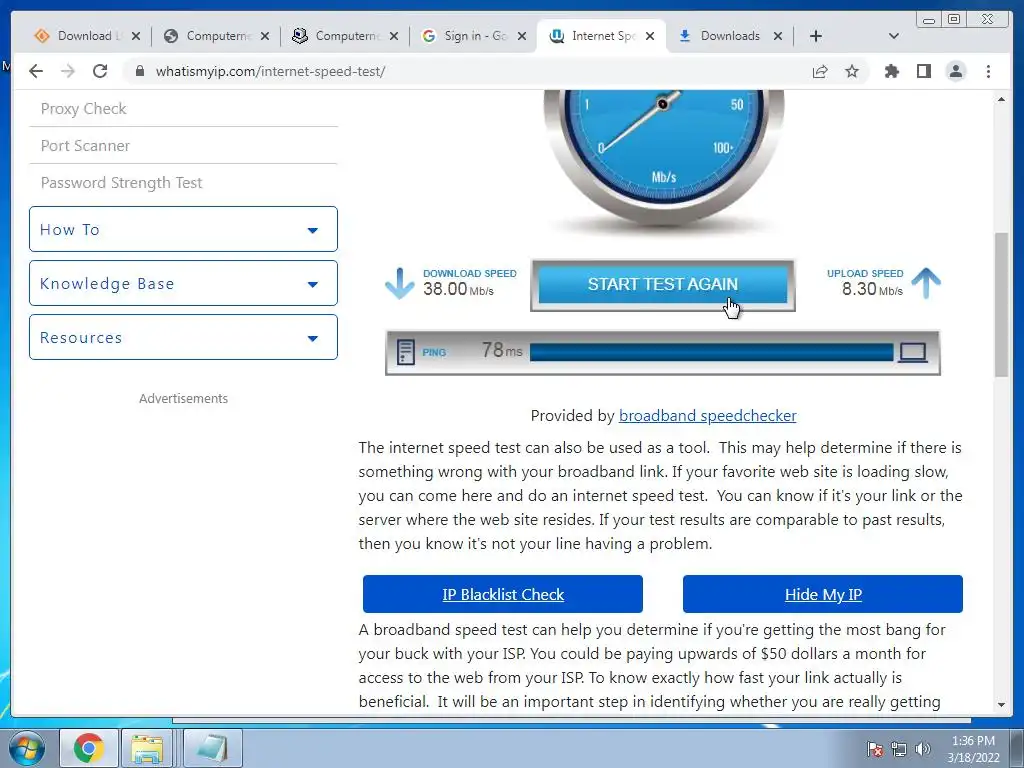Screen dimensions: 1024x768
Task: Open Chrome three-dot menu
Action: (x=988, y=71)
